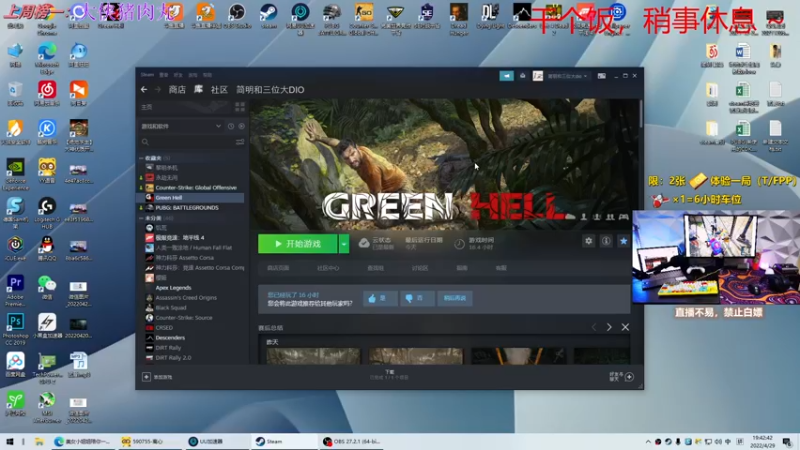The image size is (800, 450).
Task: Select Human Fall Flat in library
Action: pyautogui.click(x=193, y=247)
